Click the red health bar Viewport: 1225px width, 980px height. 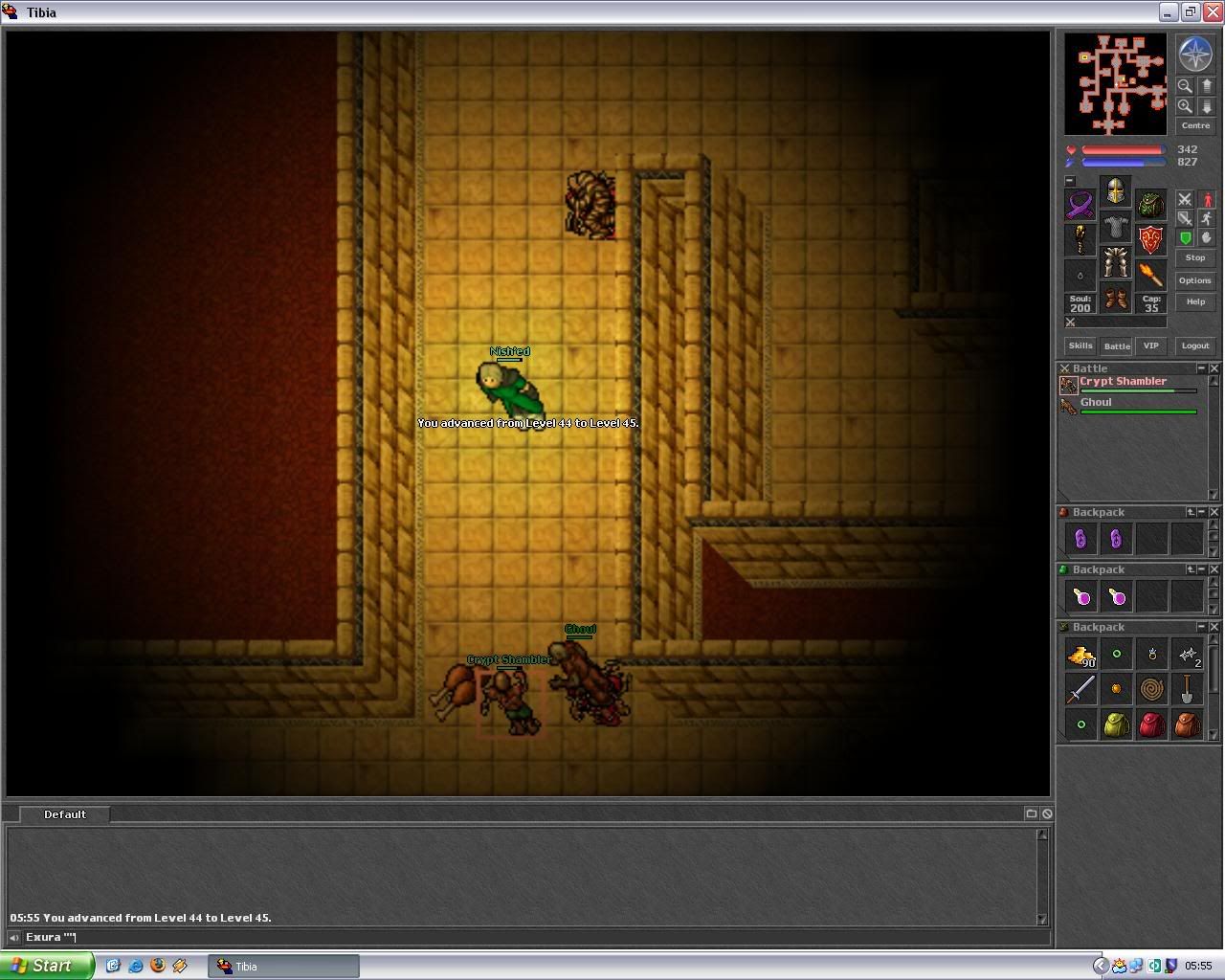tap(1123, 150)
